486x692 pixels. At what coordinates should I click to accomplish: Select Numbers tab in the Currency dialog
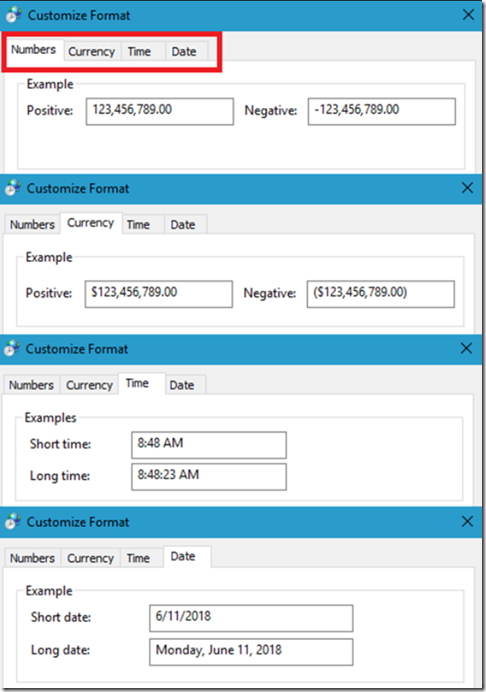pos(32,224)
